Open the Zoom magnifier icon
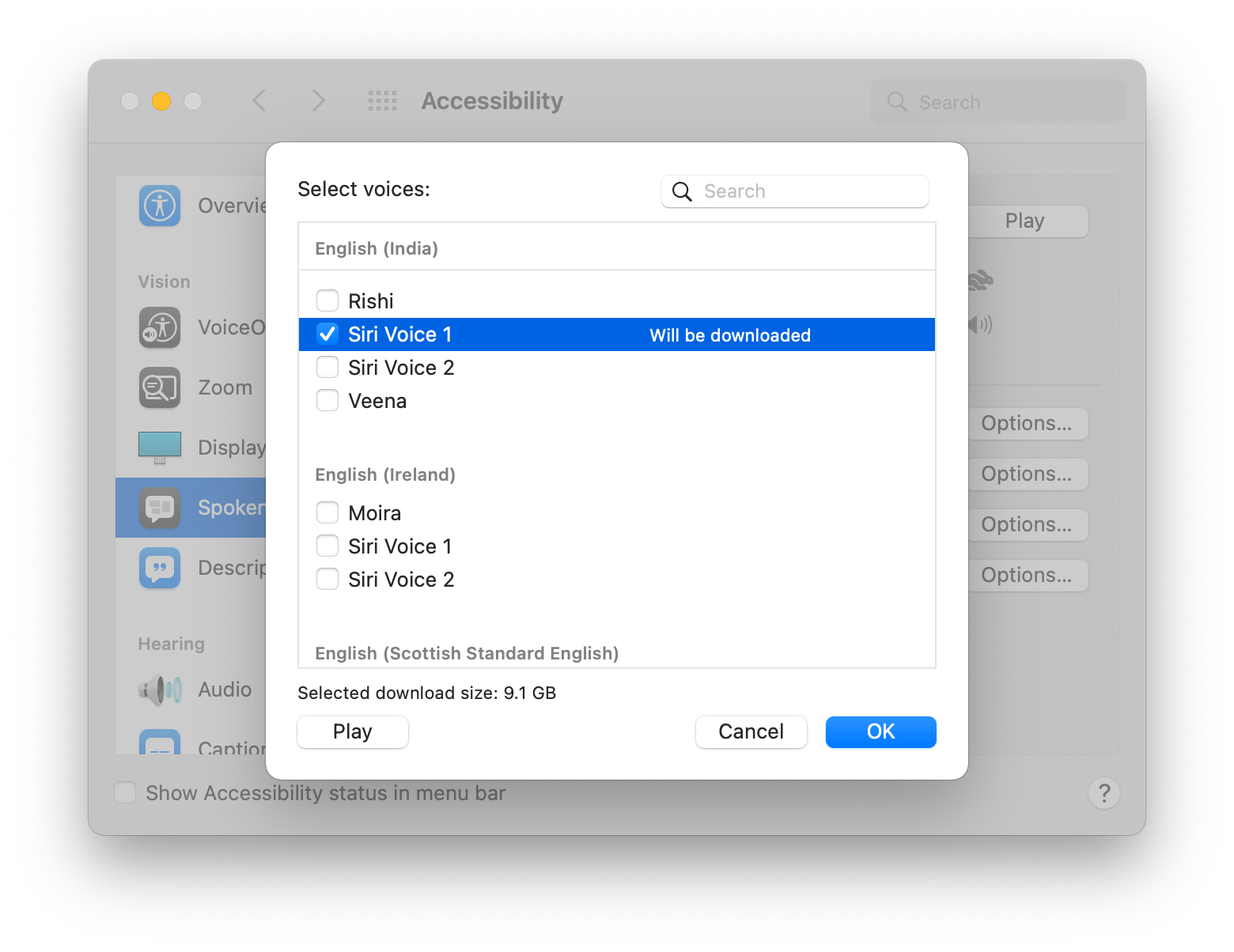The width and height of the screenshot is (1234, 952). click(160, 387)
